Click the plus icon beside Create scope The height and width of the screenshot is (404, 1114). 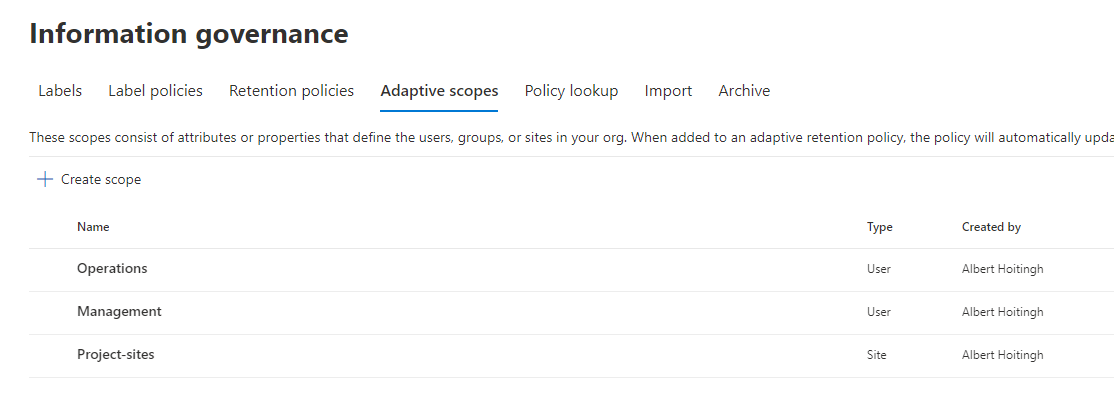click(x=44, y=180)
